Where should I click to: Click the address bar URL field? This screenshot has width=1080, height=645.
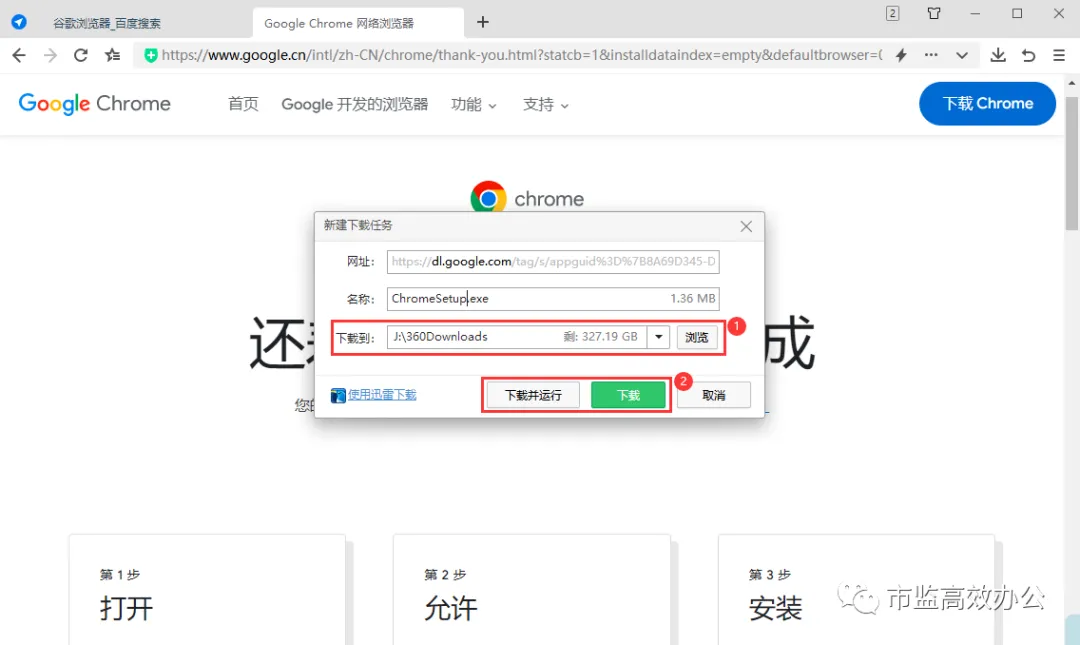[x=521, y=55]
